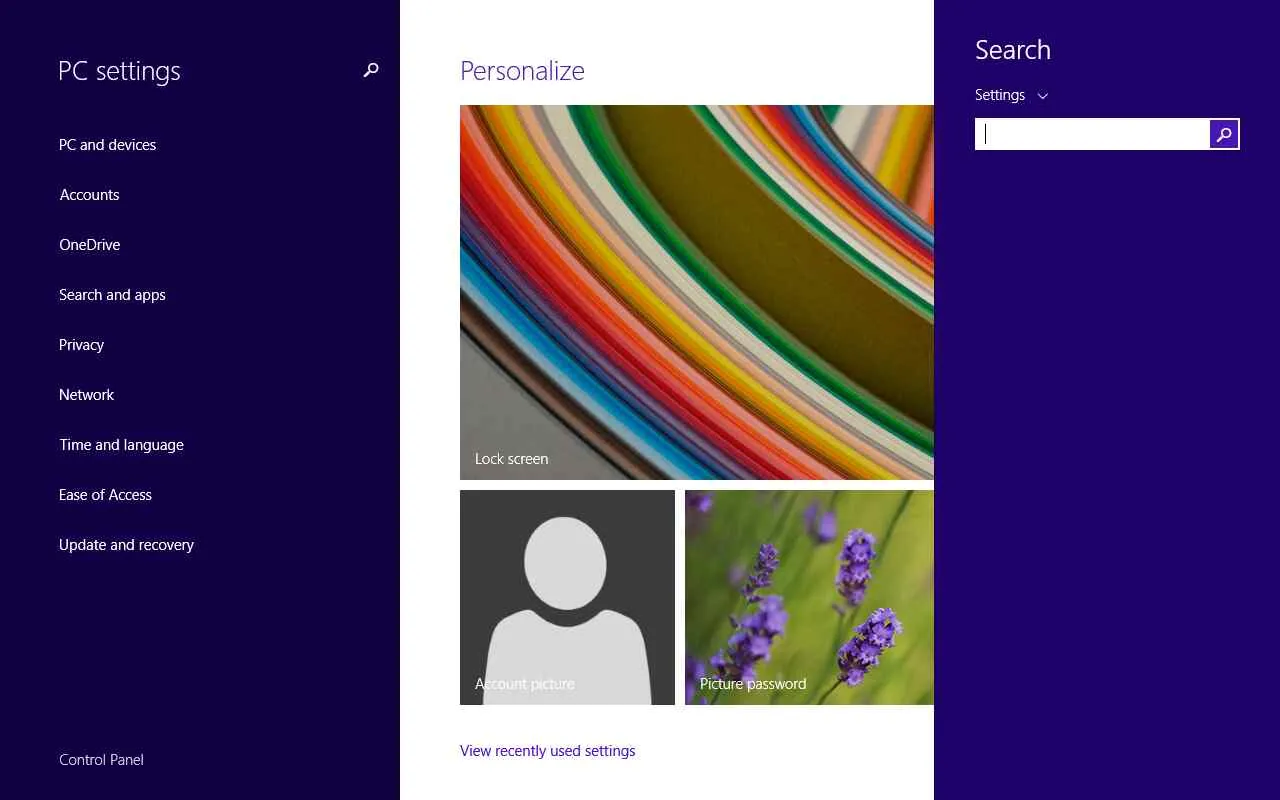Screen dimensions: 1280x800
Task: Click the PC settings search magnifier icon
Action: (x=371, y=70)
